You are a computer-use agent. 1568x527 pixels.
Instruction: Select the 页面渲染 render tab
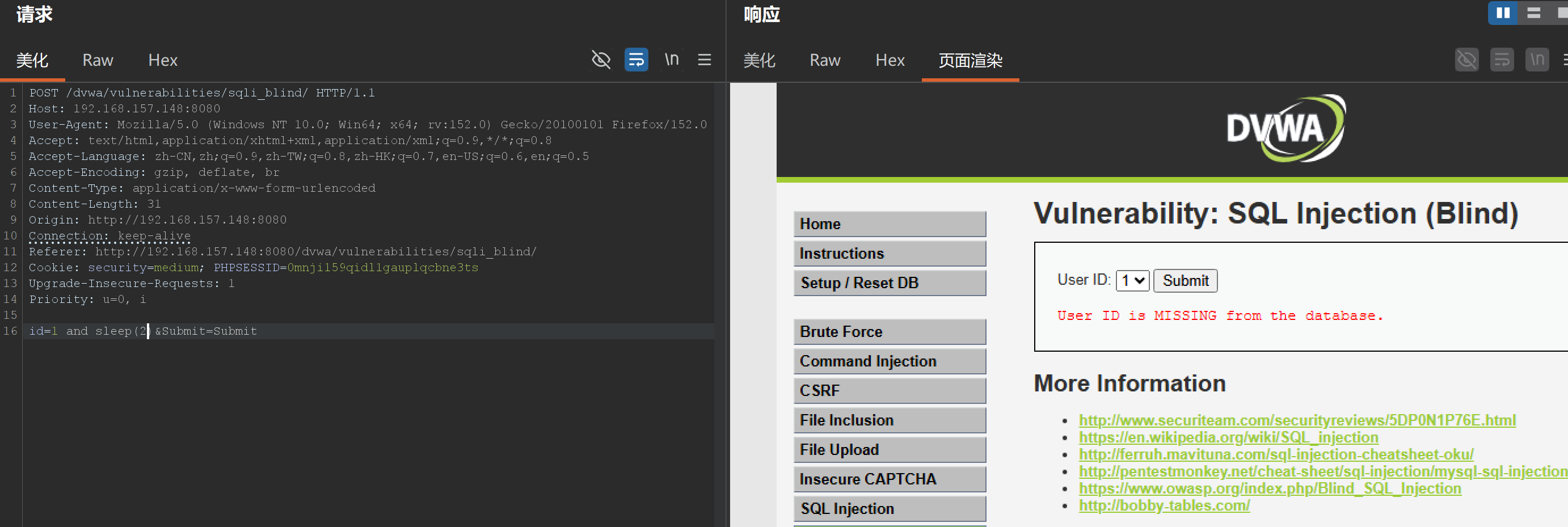click(970, 60)
